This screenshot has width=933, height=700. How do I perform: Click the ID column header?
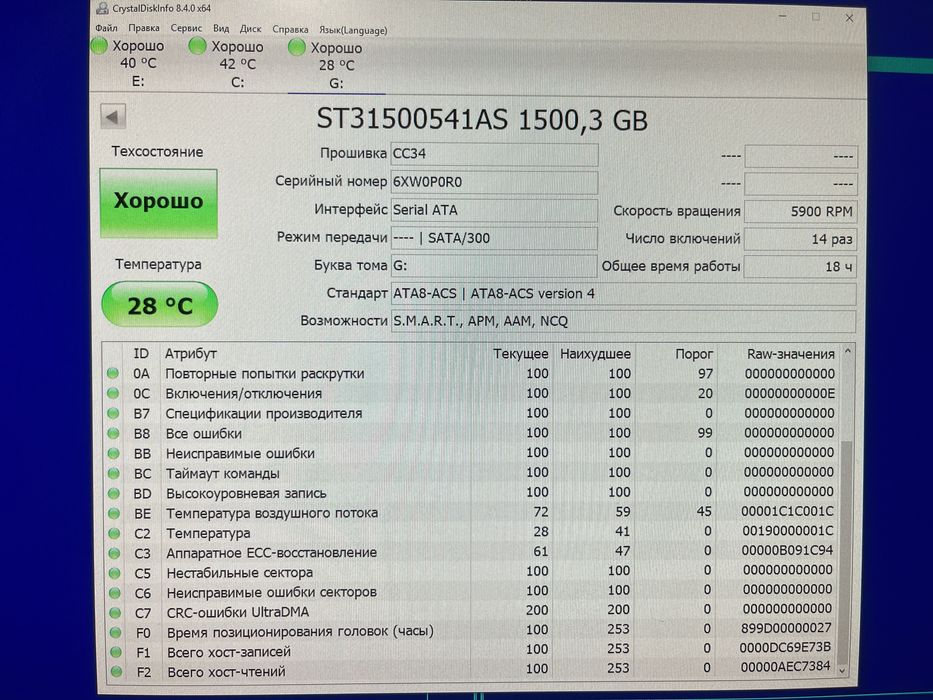pyautogui.click(x=141, y=354)
